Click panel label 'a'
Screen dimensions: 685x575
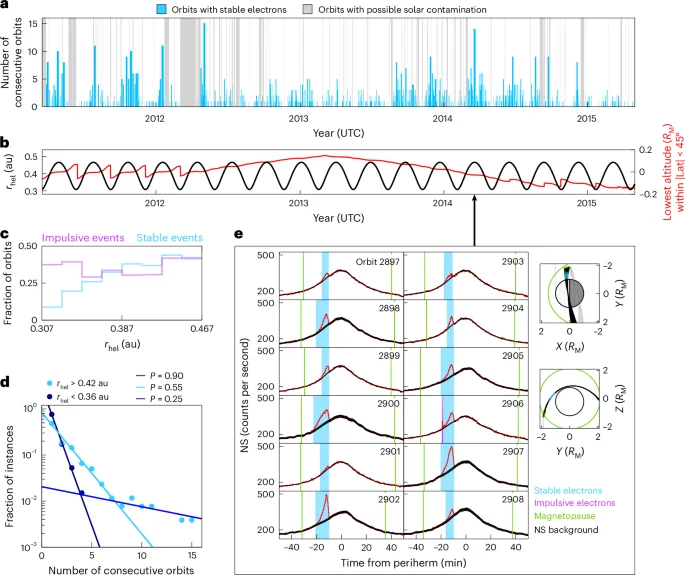(4, 5)
